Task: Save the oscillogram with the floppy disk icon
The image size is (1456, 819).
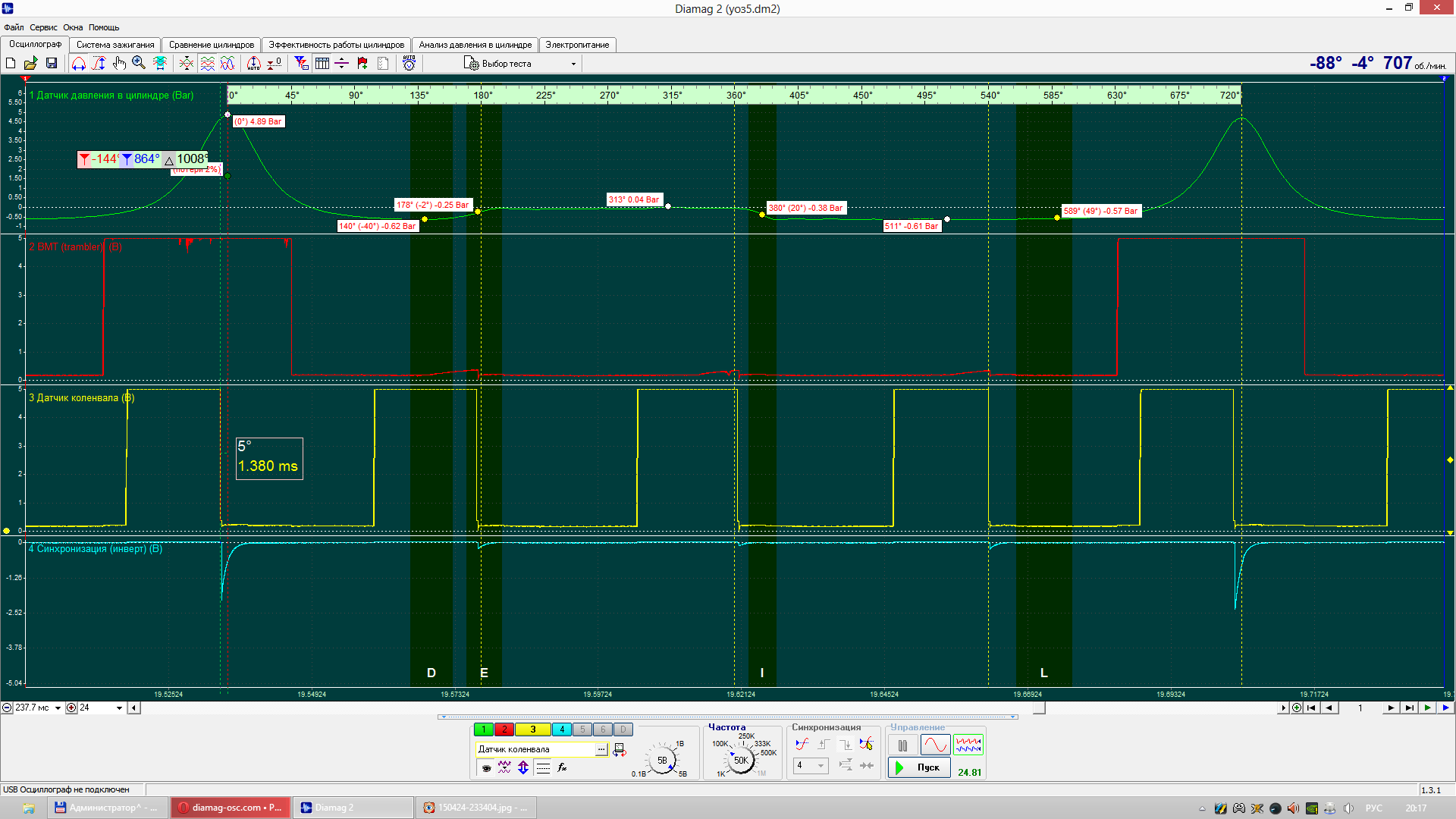Action: tap(52, 64)
